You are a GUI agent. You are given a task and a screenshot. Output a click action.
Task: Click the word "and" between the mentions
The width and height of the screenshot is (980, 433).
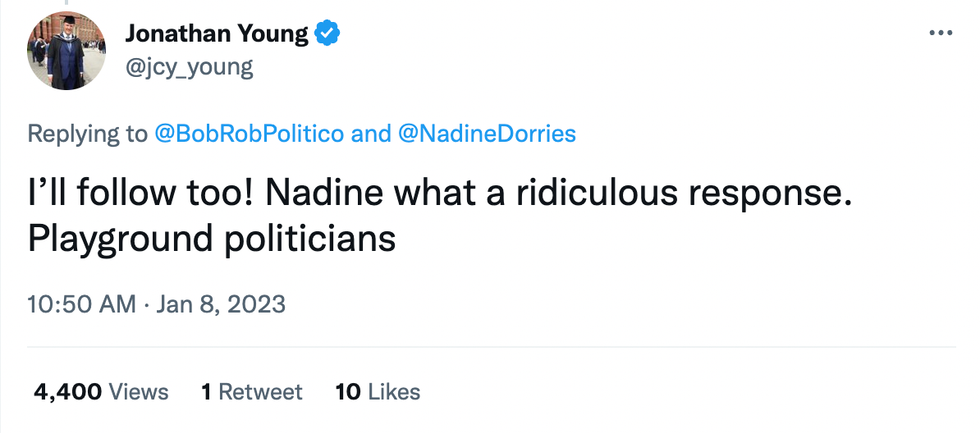371,134
